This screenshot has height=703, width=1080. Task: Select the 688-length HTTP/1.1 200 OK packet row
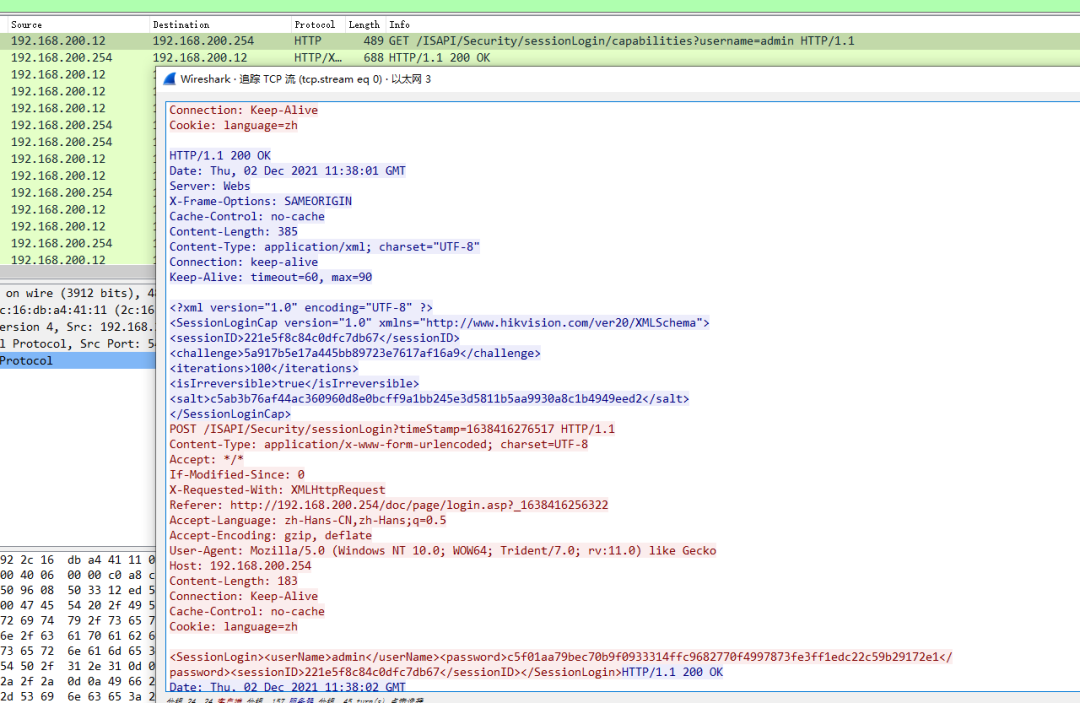coord(540,58)
